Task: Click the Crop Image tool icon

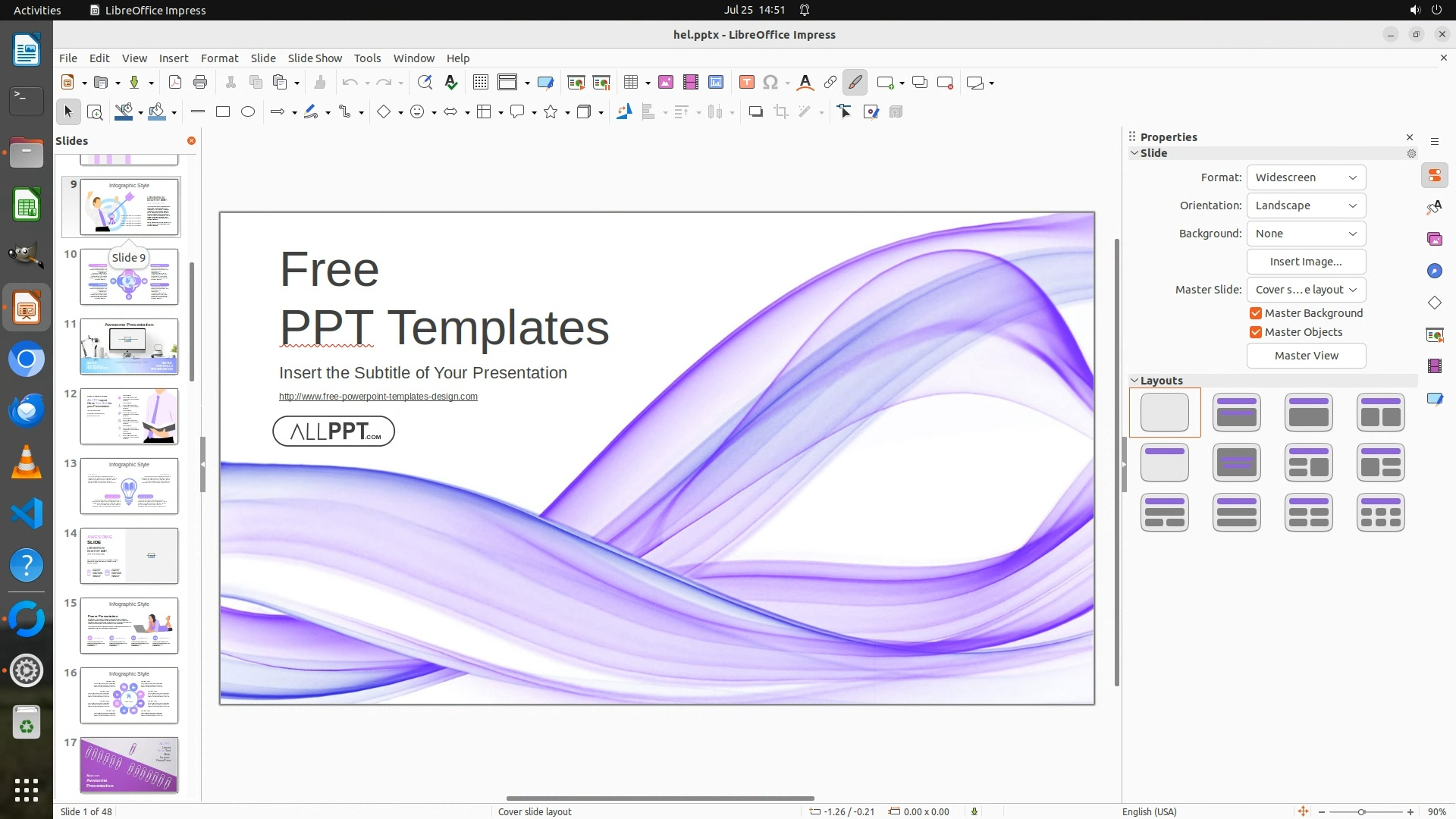Action: click(x=780, y=112)
